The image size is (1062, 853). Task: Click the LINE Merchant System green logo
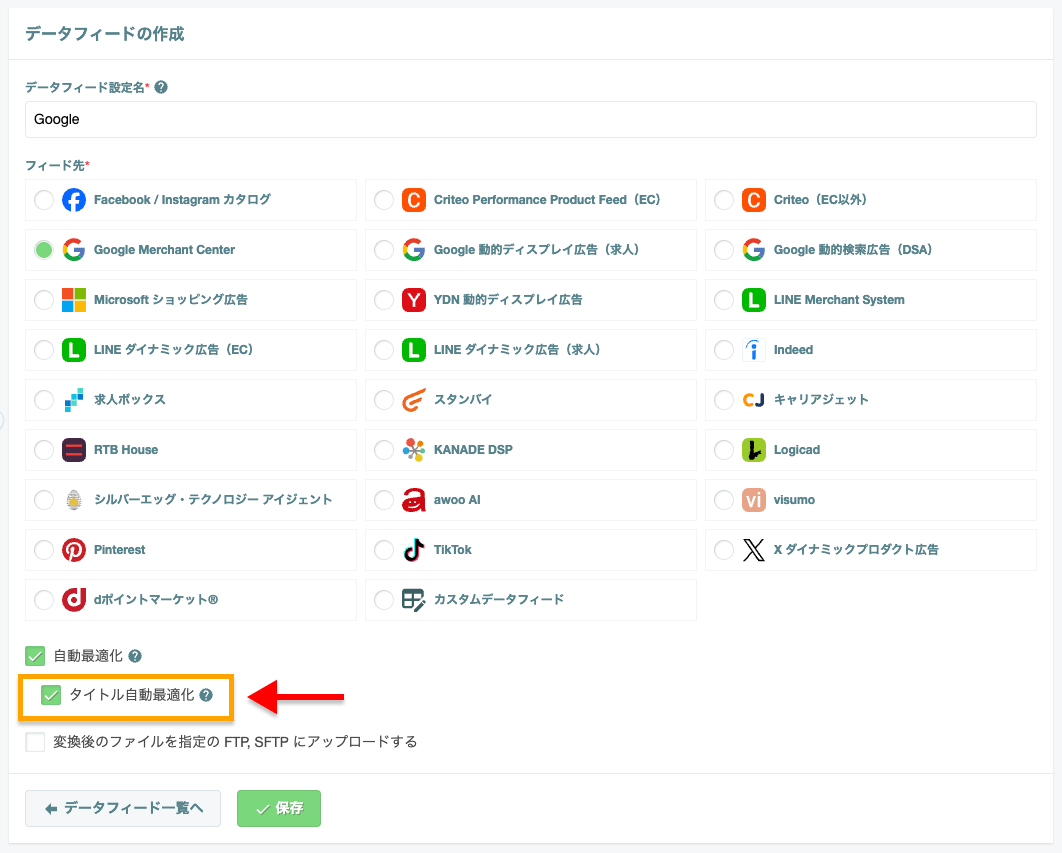coord(754,300)
